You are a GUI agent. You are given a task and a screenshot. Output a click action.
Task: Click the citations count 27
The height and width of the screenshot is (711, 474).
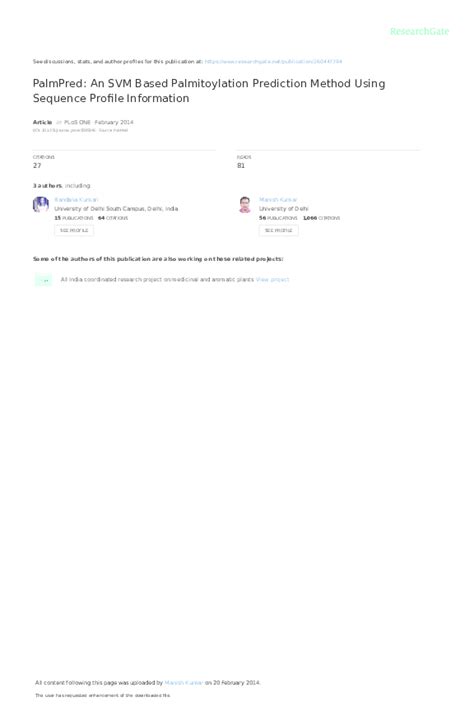pyautogui.click(x=37, y=166)
